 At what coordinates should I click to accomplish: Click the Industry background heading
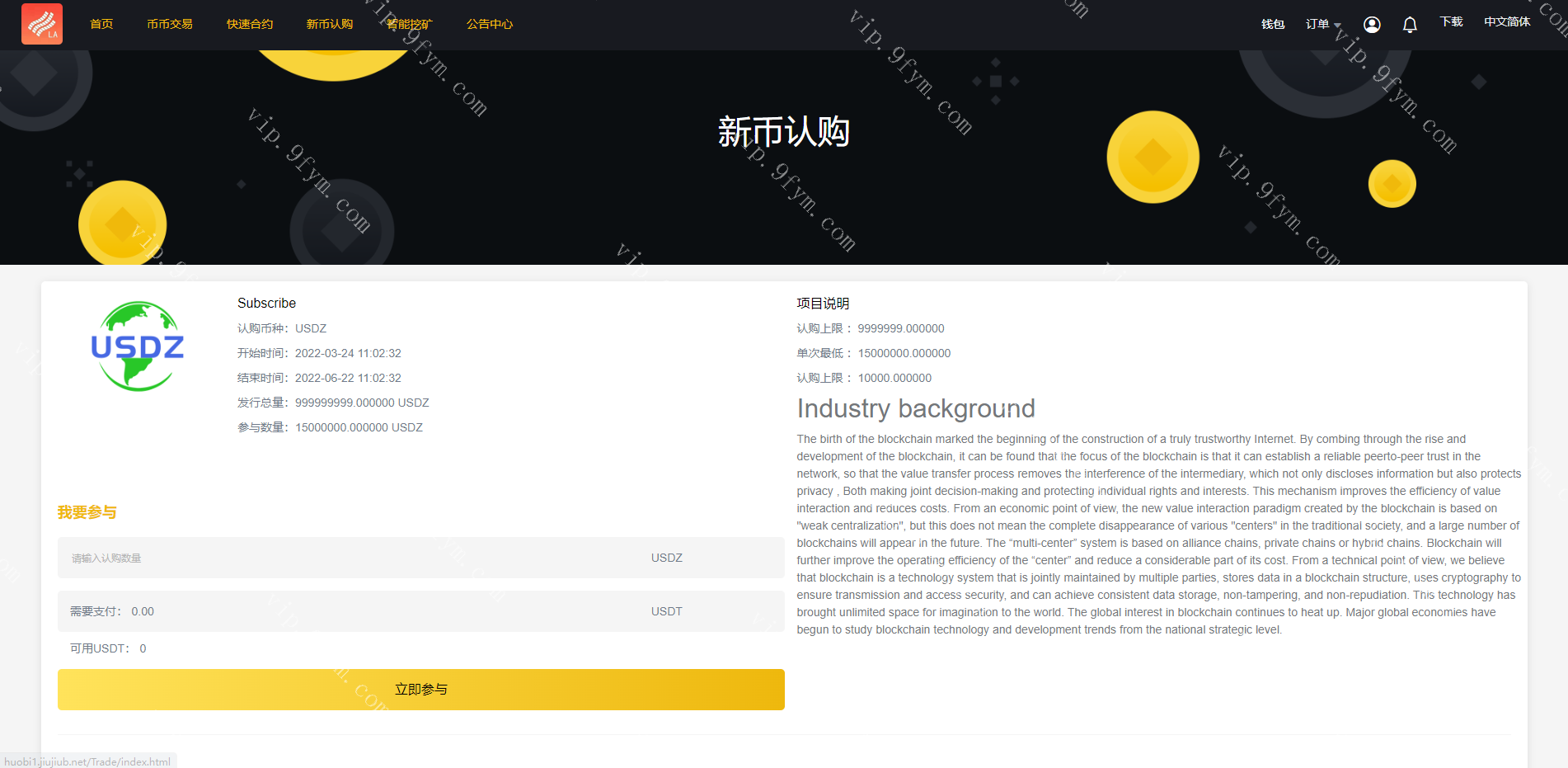click(916, 408)
